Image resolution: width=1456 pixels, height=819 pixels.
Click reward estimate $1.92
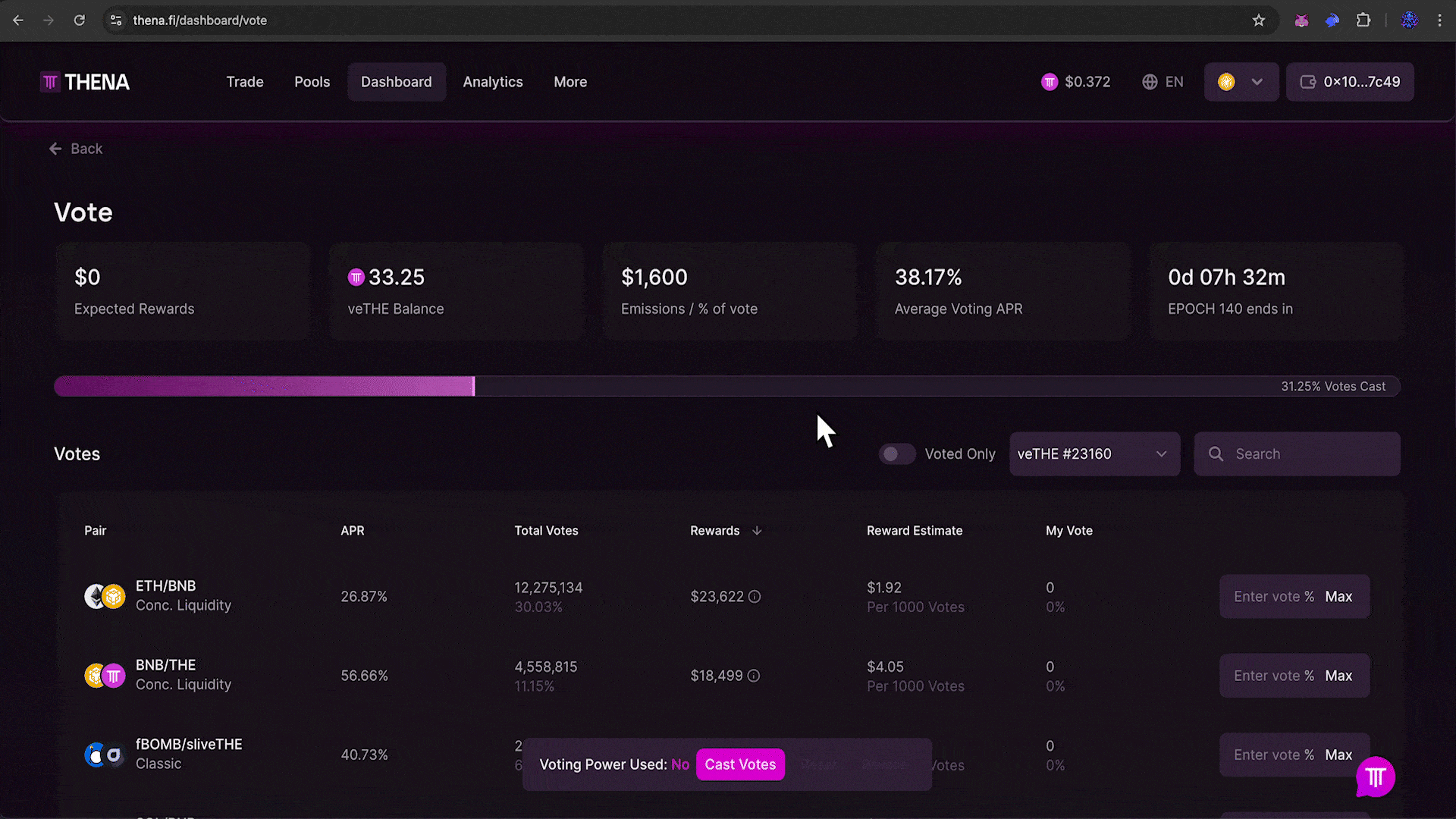coord(884,588)
